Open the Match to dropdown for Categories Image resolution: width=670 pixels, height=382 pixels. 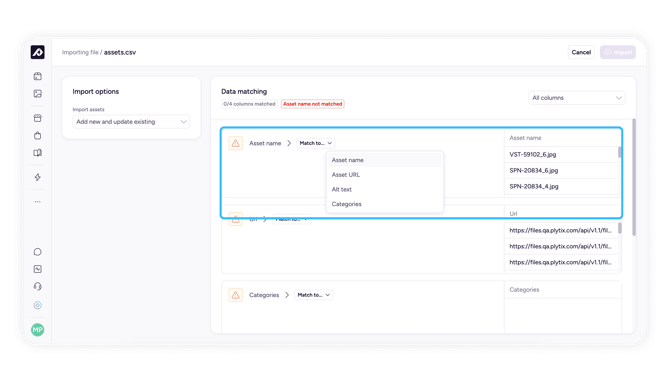click(314, 295)
